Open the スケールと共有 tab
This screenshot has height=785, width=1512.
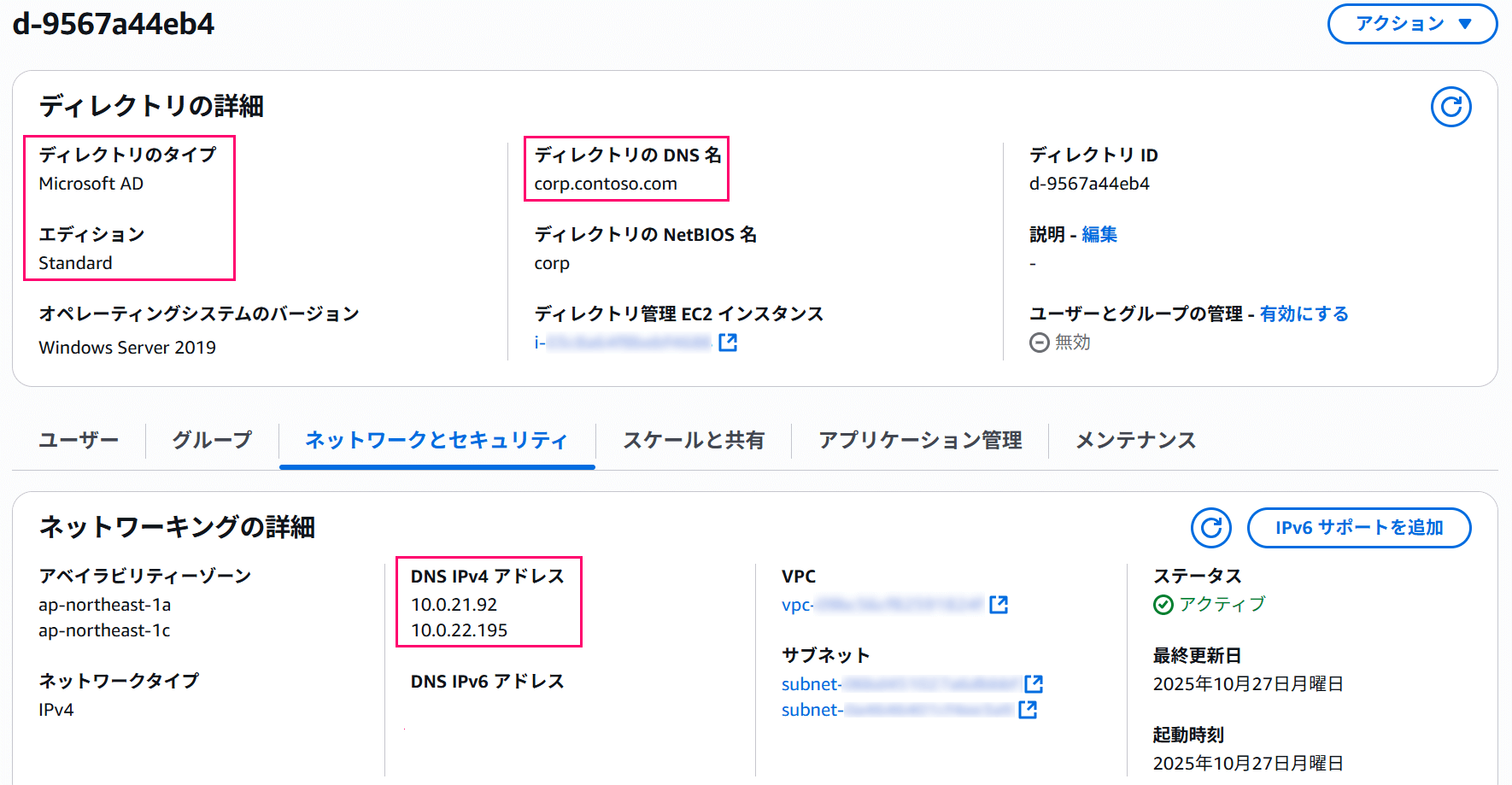tap(693, 440)
